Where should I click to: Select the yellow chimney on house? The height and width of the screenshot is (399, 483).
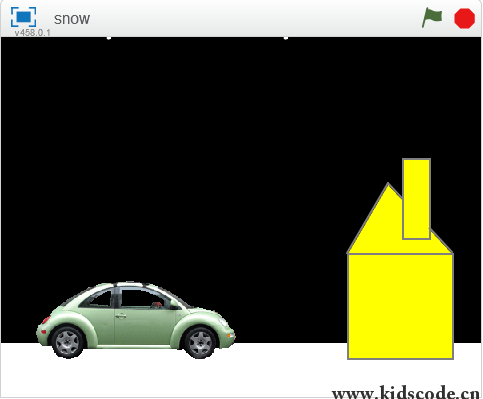click(x=416, y=199)
